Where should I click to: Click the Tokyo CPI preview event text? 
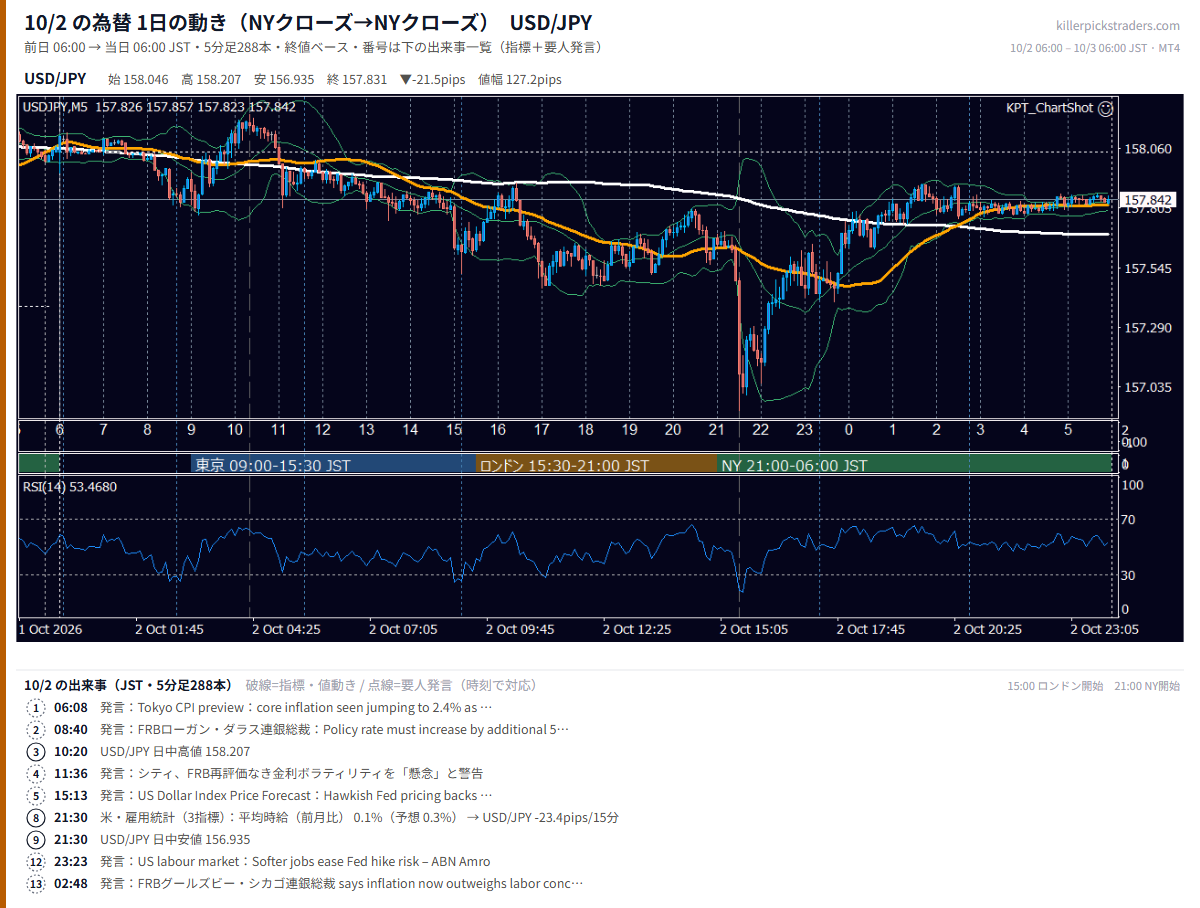tap(296, 707)
